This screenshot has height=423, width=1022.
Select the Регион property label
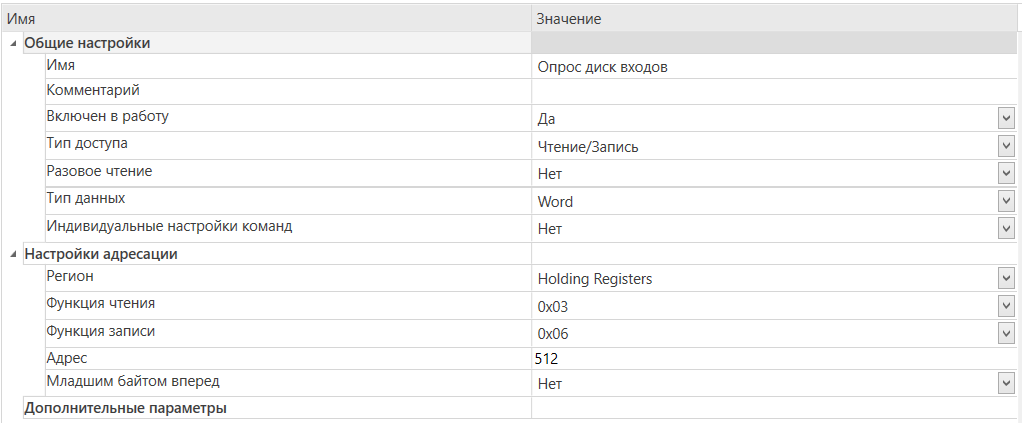pyautogui.click(x=70, y=276)
